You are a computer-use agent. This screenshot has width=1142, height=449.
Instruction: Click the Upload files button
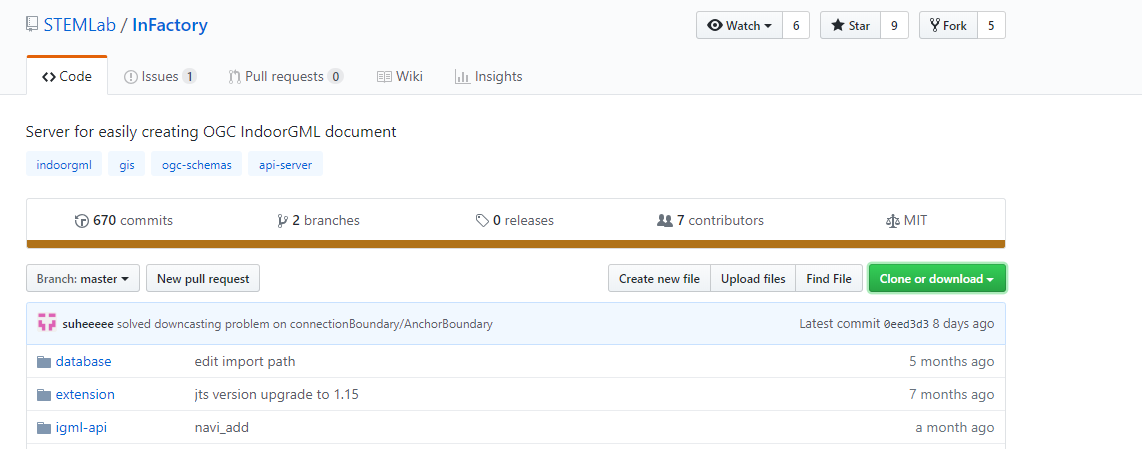753,278
